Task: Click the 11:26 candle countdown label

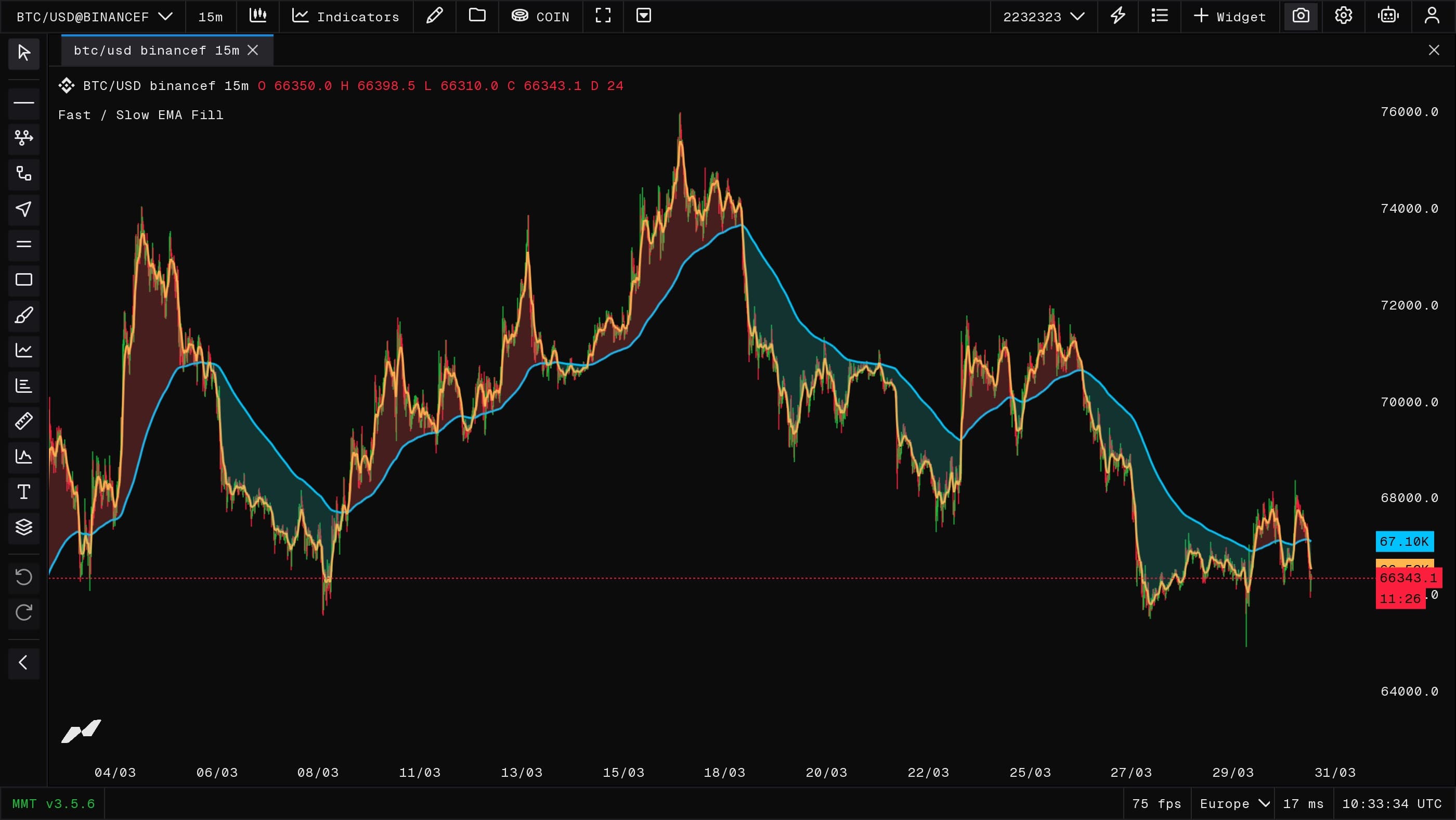Action: click(1400, 599)
